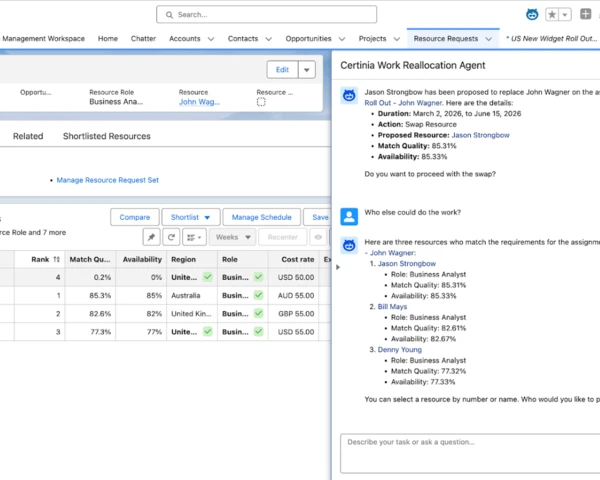Viewport: 600px width, 480px height.
Task: Click the search box
Action: click(266, 15)
